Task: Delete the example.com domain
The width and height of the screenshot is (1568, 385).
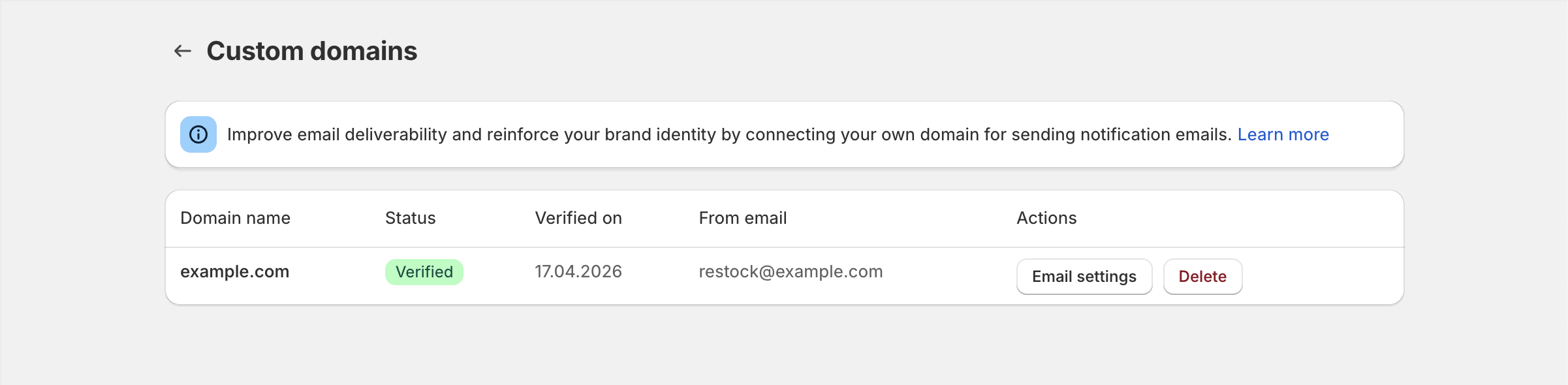Action: pyautogui.click(x=1202, y=277)
